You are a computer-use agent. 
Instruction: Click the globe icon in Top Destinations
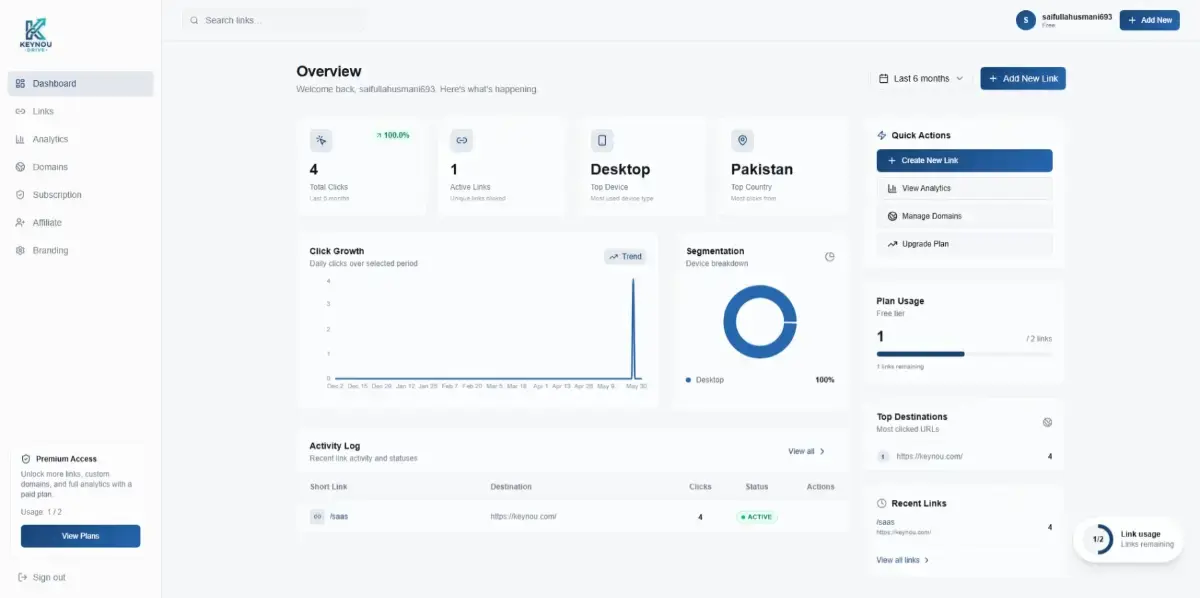[1047, 422]
